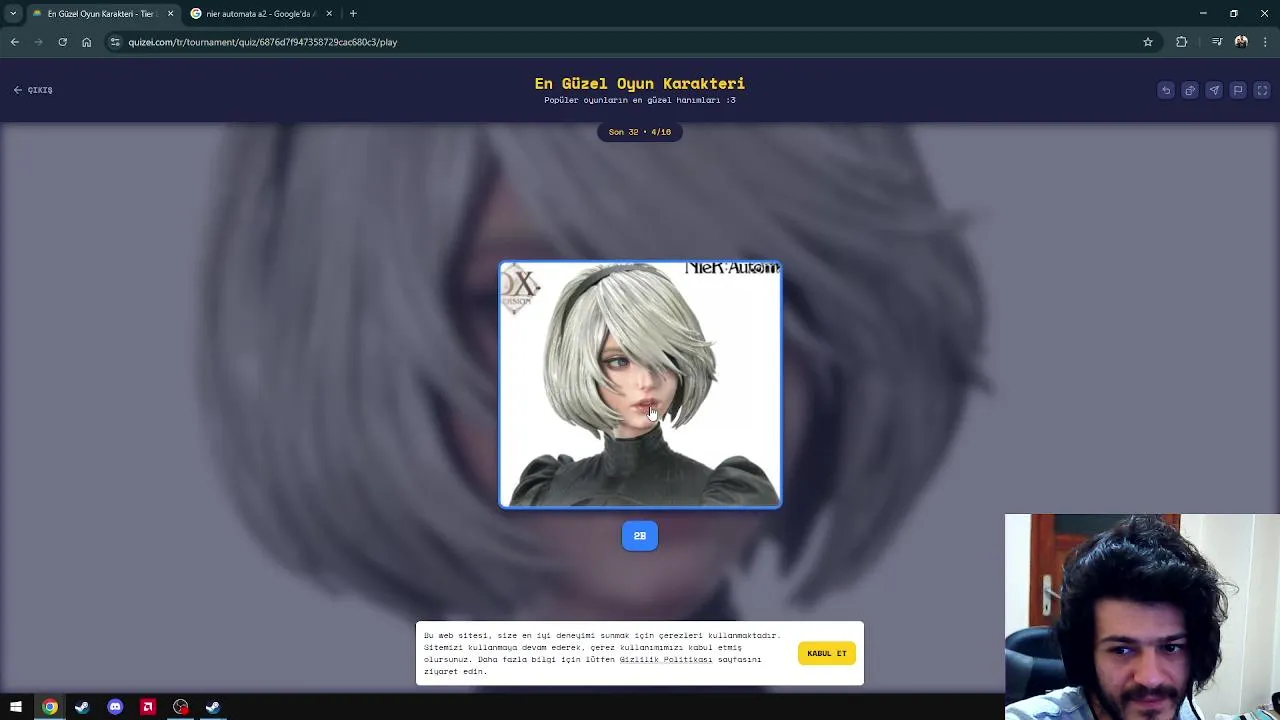The width and height of the screenshot is (1280, 720).
Task: Accept cookies with KABUL ET button
Action: 827,653
